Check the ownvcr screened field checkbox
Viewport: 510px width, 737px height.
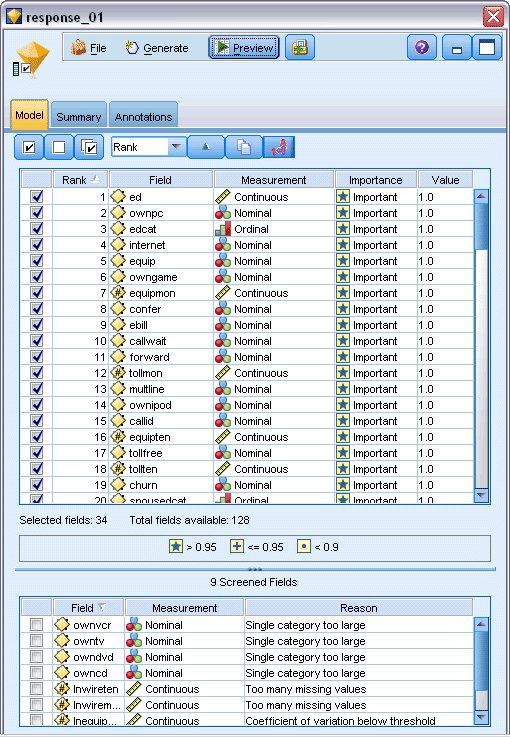36,625
